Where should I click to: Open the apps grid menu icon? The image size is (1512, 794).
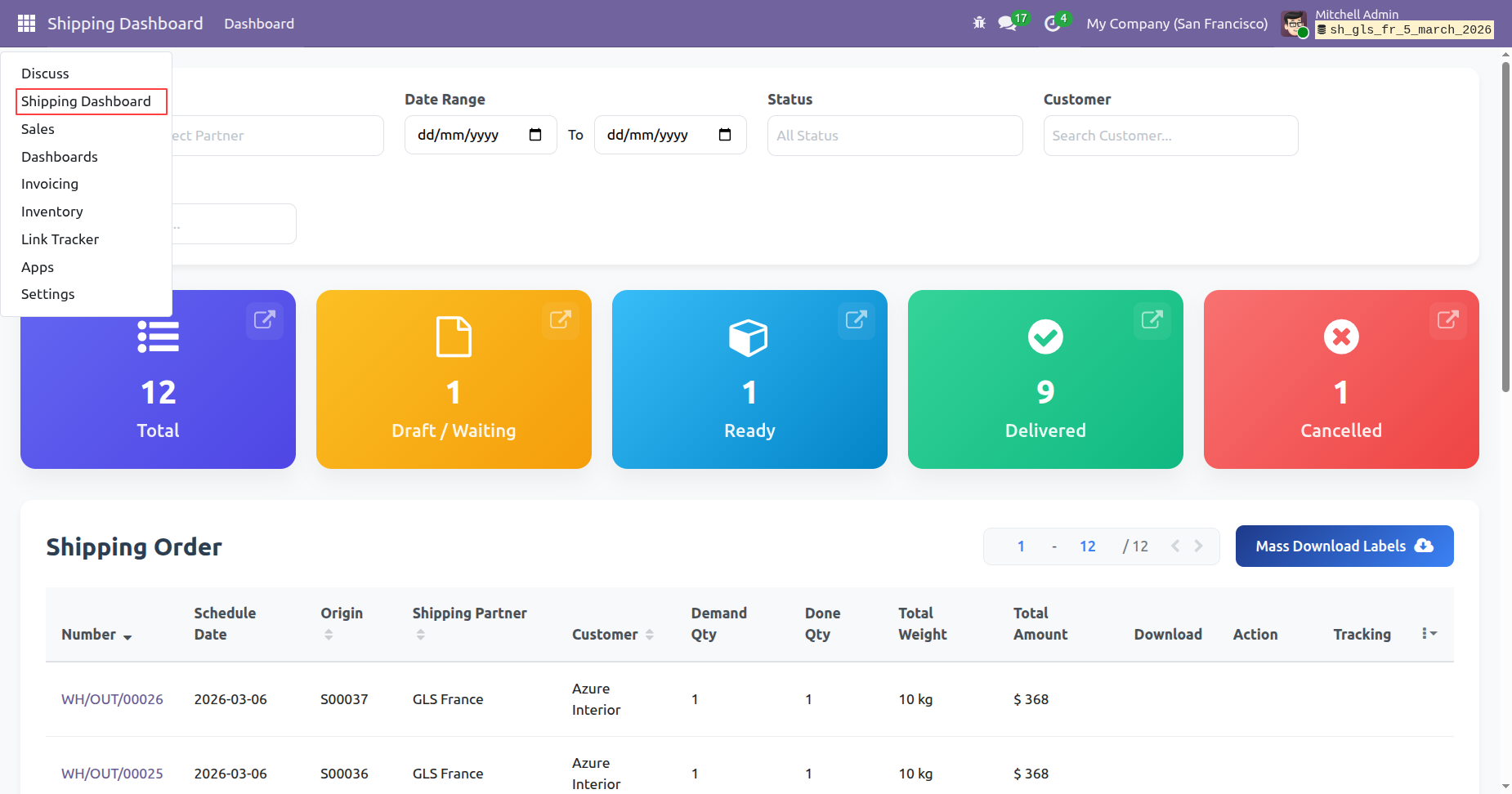coord(26,24)
